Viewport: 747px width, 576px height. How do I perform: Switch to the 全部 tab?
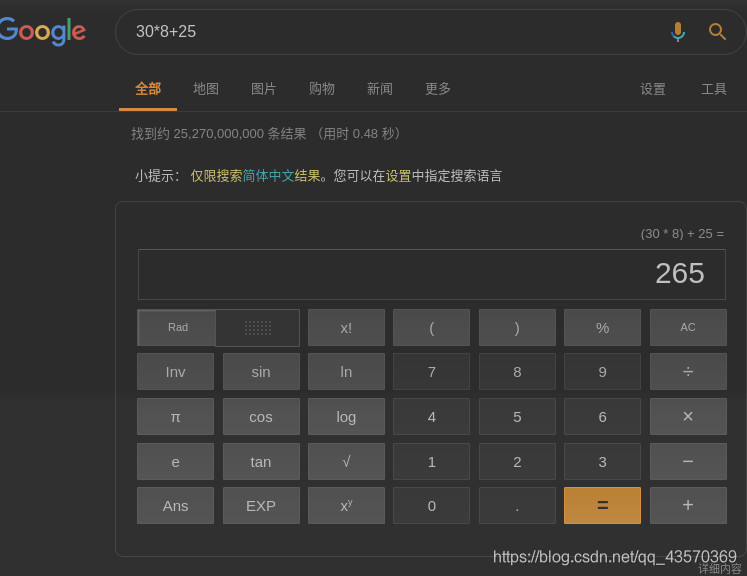[148, 89]
